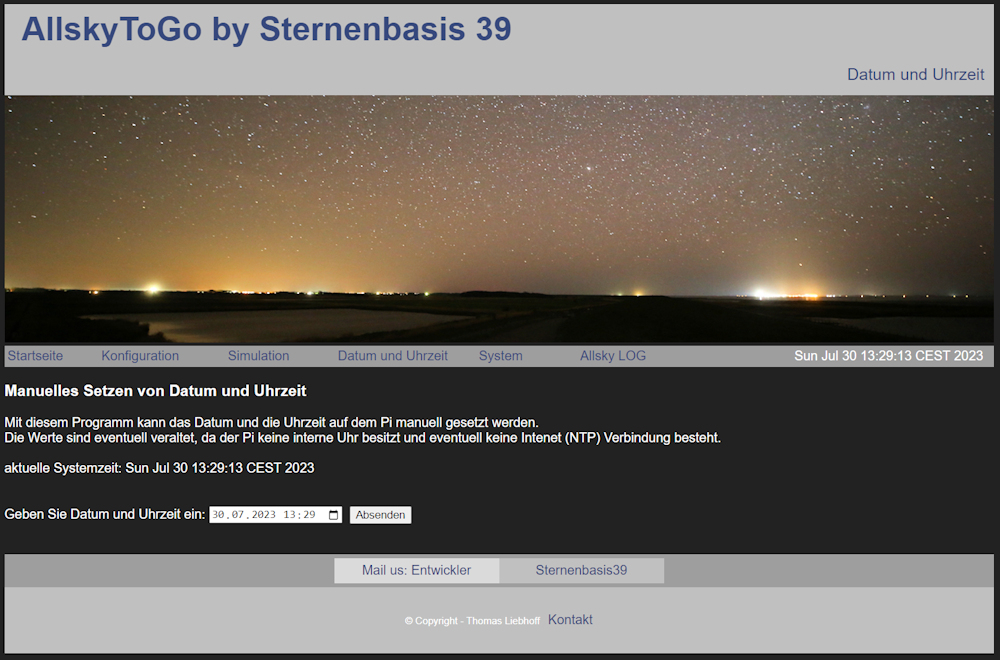Open the Startseite menu item
1000x660 pixels.
click(x=35, y=356)
